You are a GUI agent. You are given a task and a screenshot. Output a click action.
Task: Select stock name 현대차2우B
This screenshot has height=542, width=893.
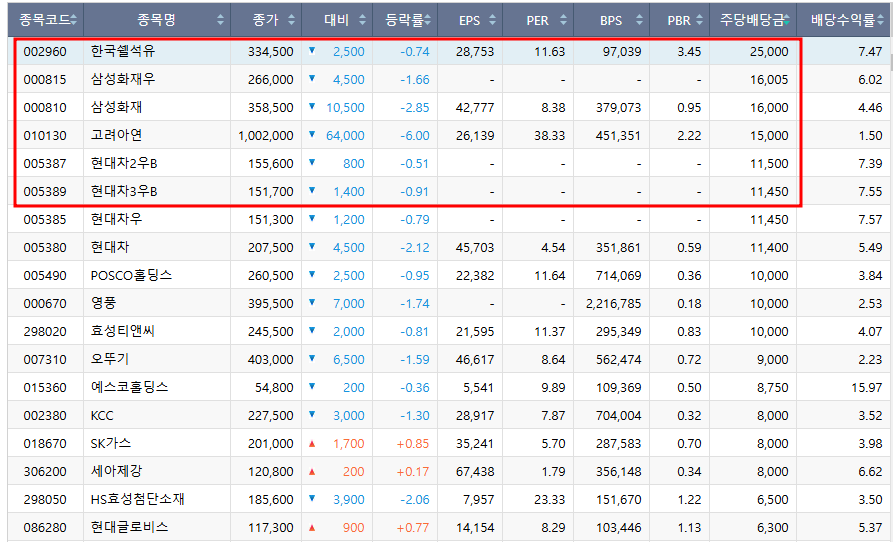(x=124, y=163)
